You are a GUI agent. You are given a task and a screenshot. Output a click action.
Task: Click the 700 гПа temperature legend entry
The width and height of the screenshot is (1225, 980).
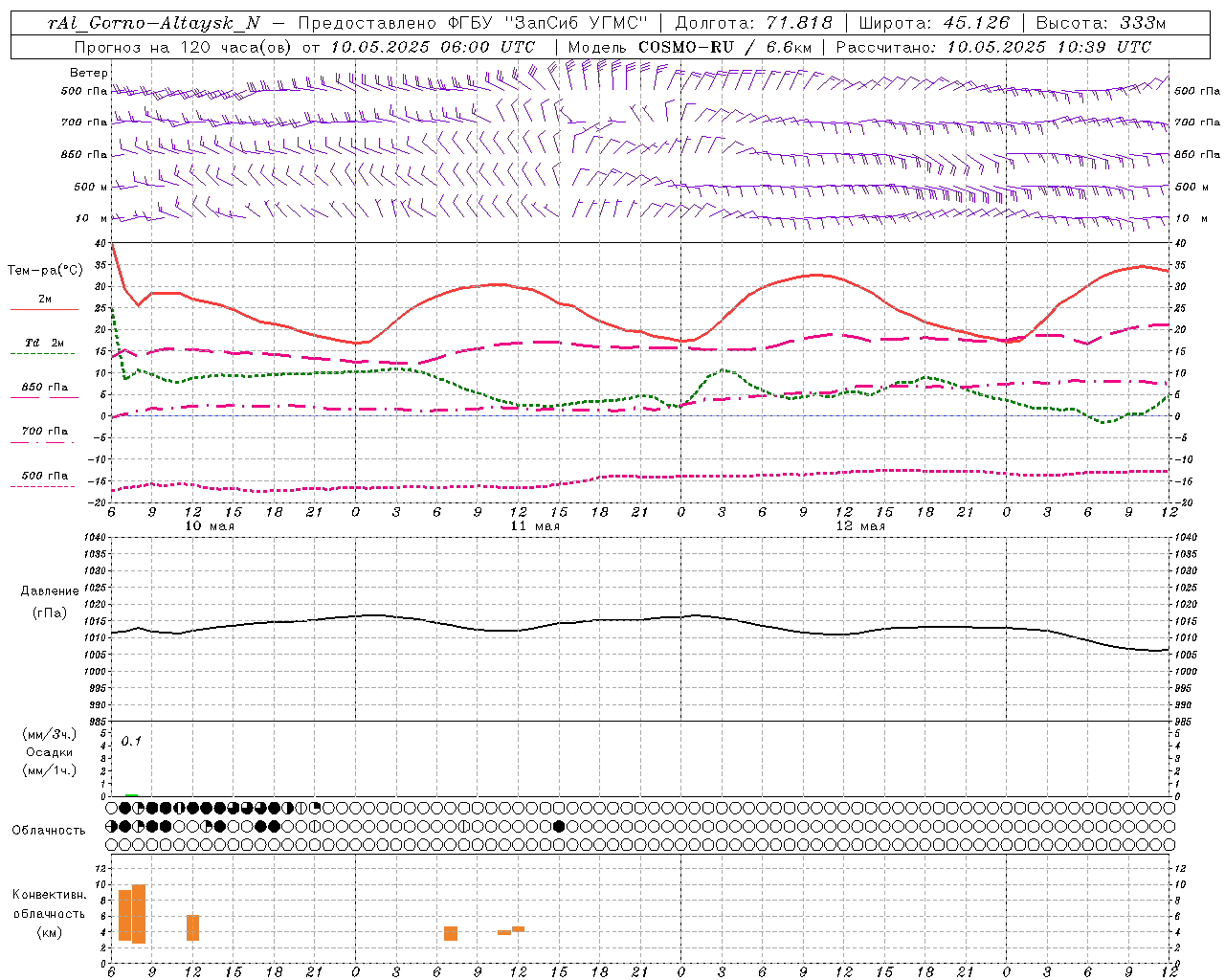click(x=44, y=435)
